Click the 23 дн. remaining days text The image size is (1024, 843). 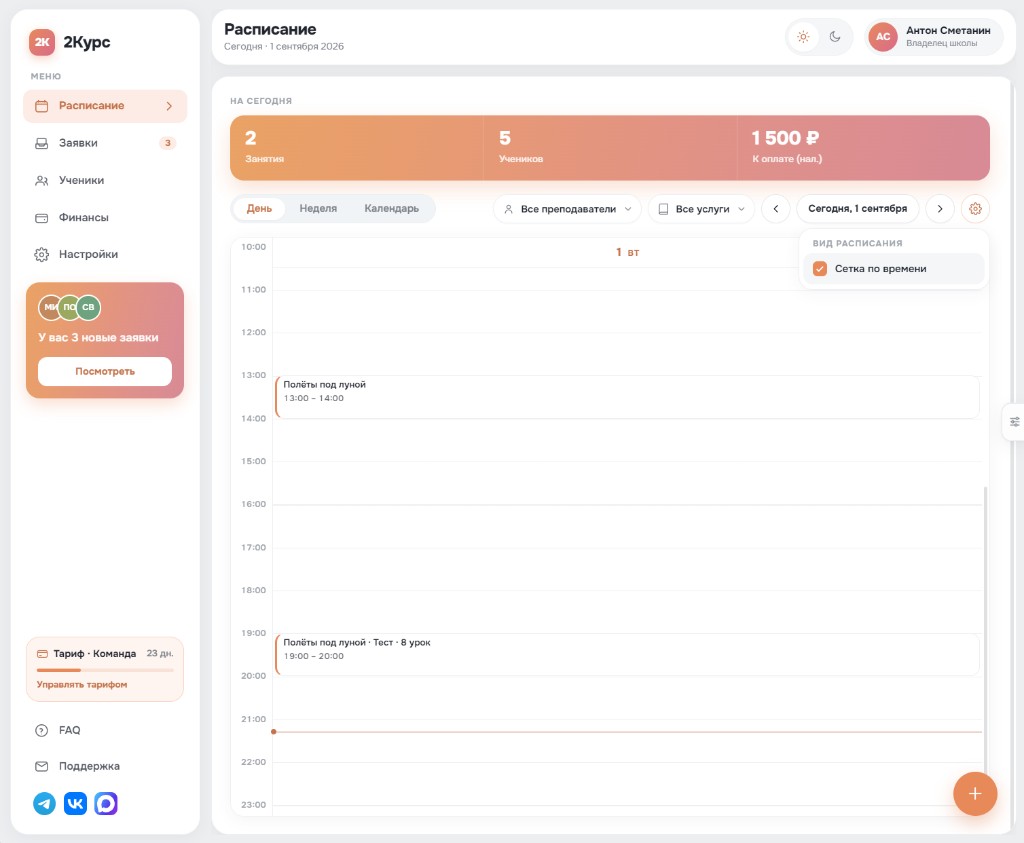(160, 654)
